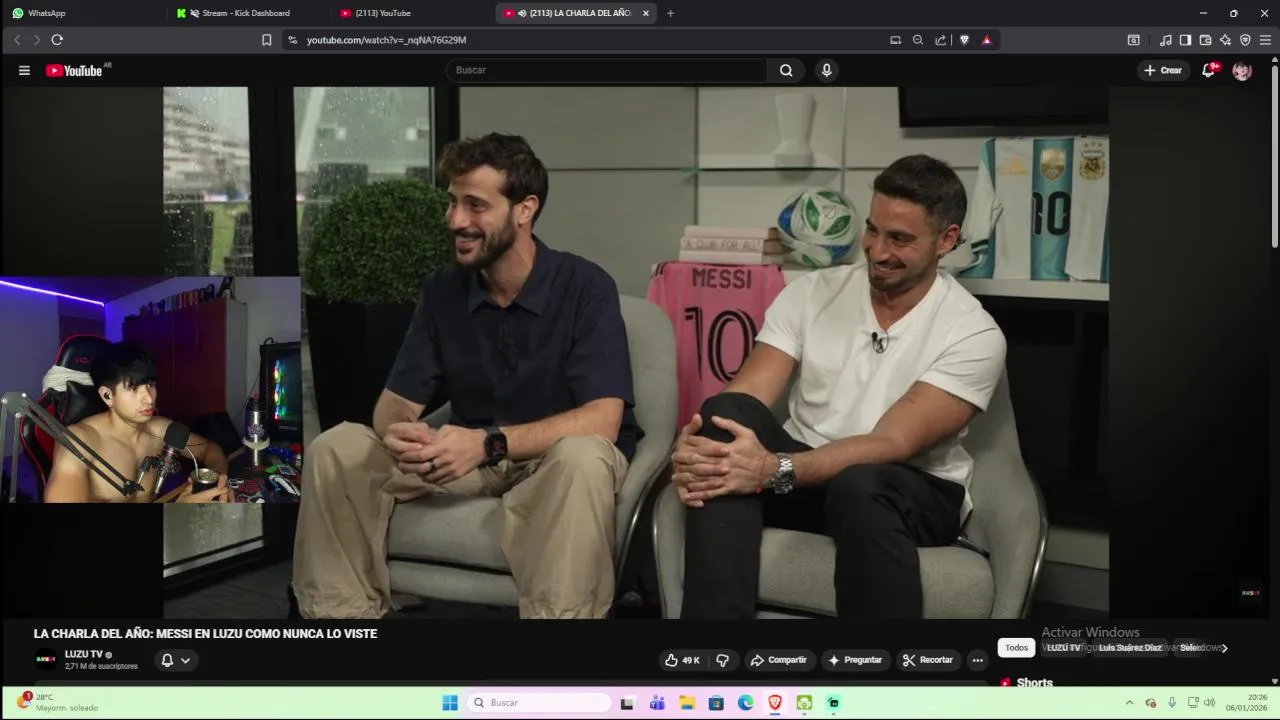This screenshot has height=720, width=1280.
Task: Click the Crear button
Action: [1163, 70]
